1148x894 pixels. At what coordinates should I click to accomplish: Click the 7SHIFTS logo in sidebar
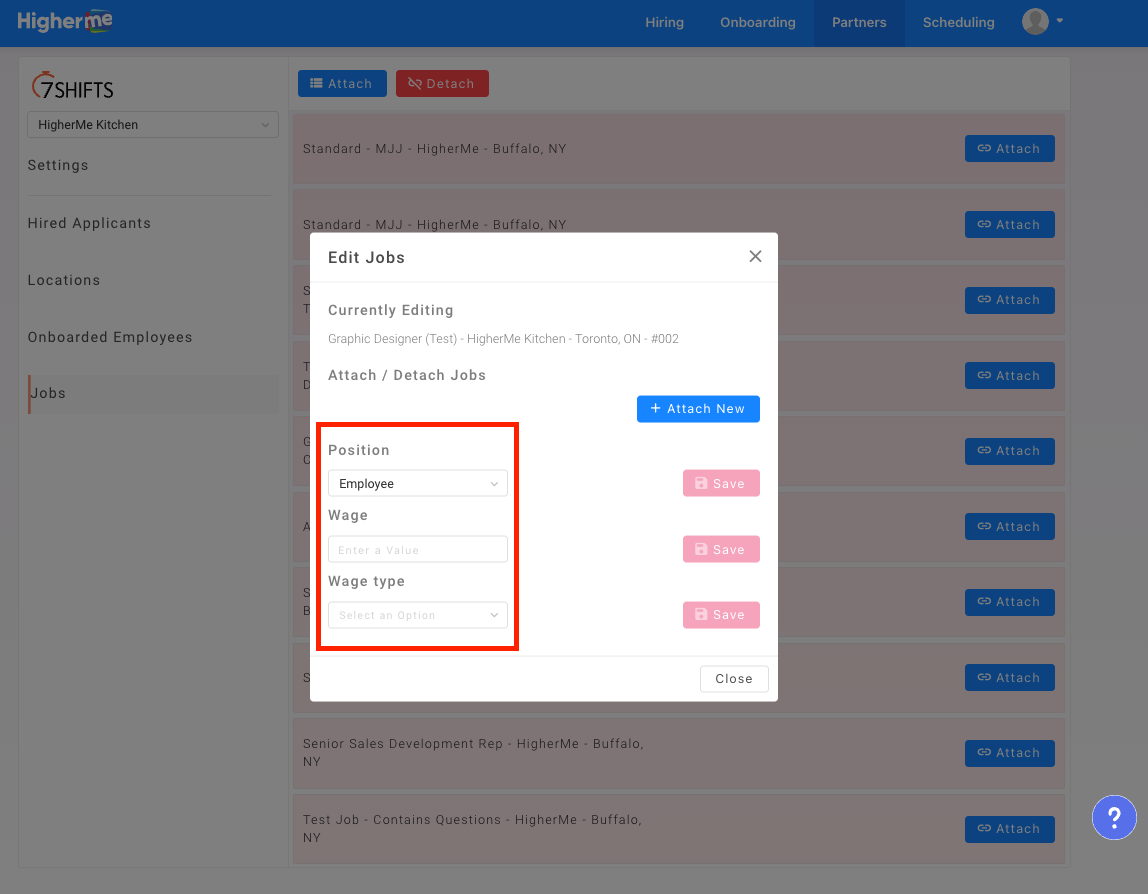(x=72, y=87)
